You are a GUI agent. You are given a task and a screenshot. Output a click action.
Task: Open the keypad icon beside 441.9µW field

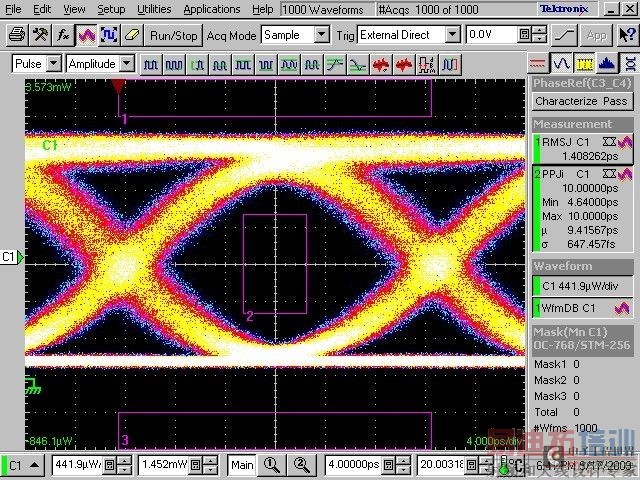pos(110,465)
